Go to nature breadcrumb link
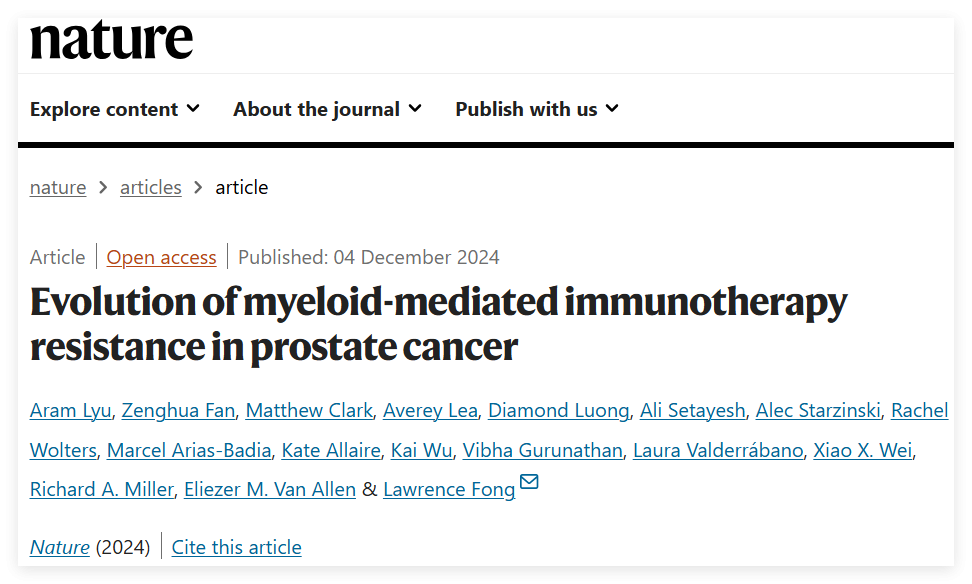Screen dimensions: 972x584 pos(58,187)
